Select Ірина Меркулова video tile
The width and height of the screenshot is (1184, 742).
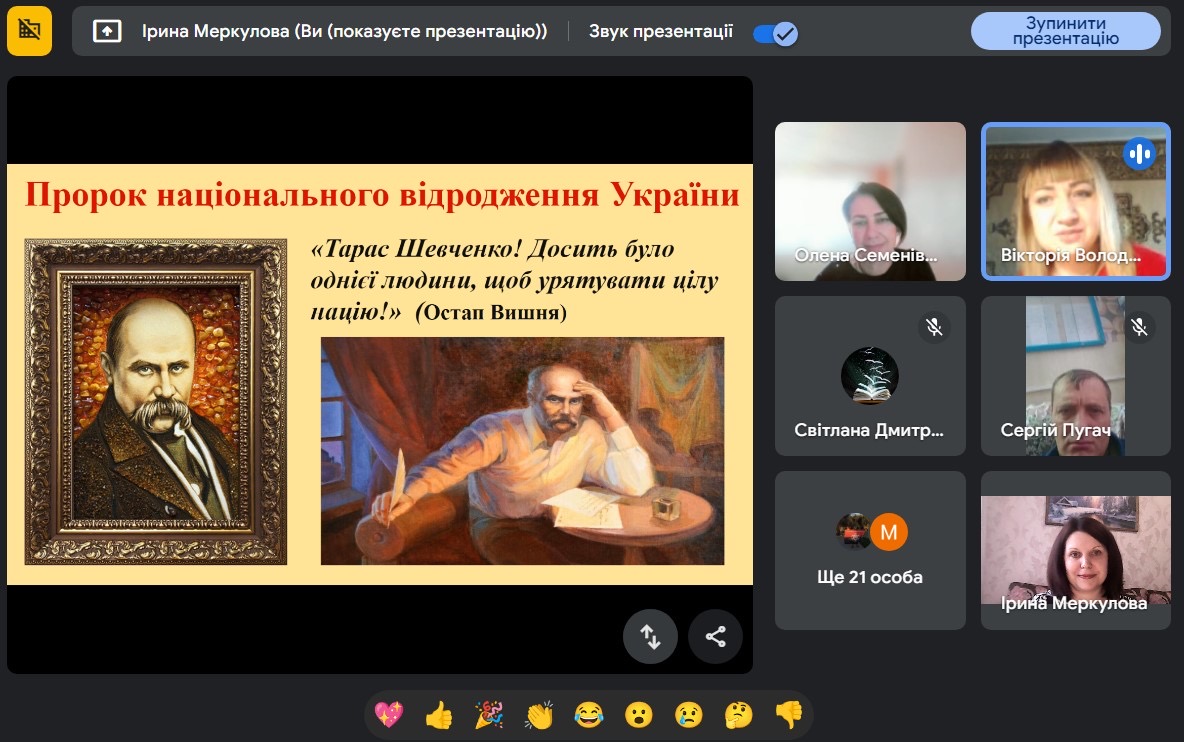tap(1075, 550)
